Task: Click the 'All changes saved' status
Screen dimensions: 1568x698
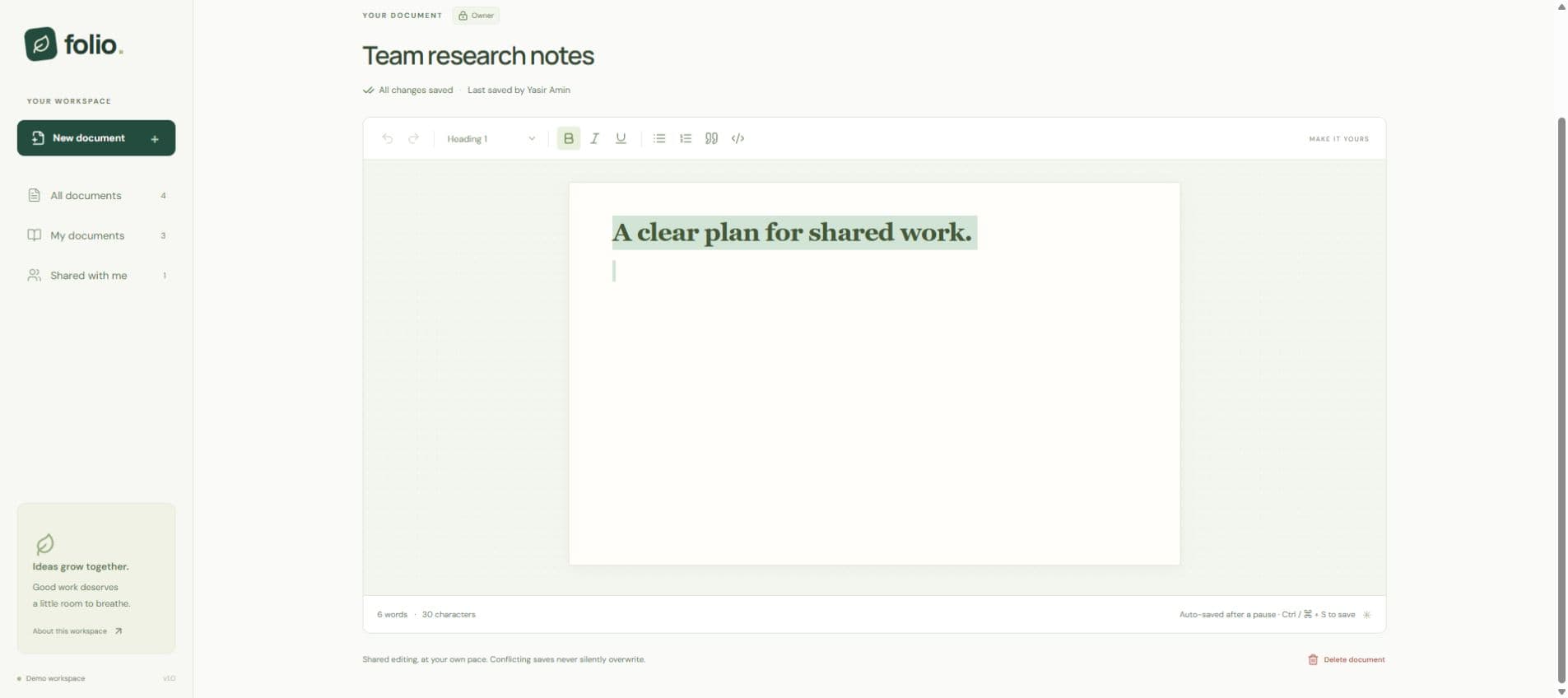Action: tap(408, 90)
